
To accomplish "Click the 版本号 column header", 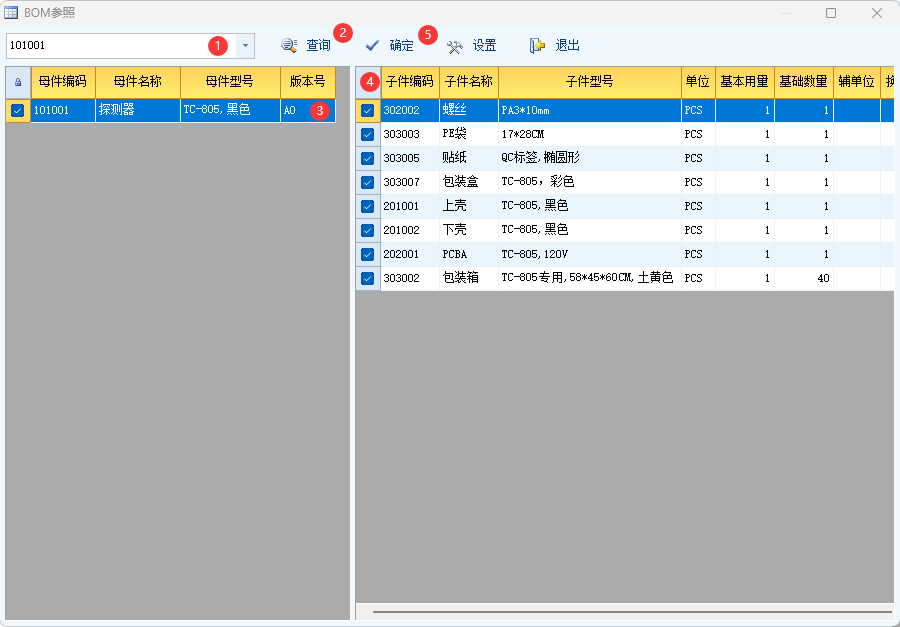I will tap(308, 82).
